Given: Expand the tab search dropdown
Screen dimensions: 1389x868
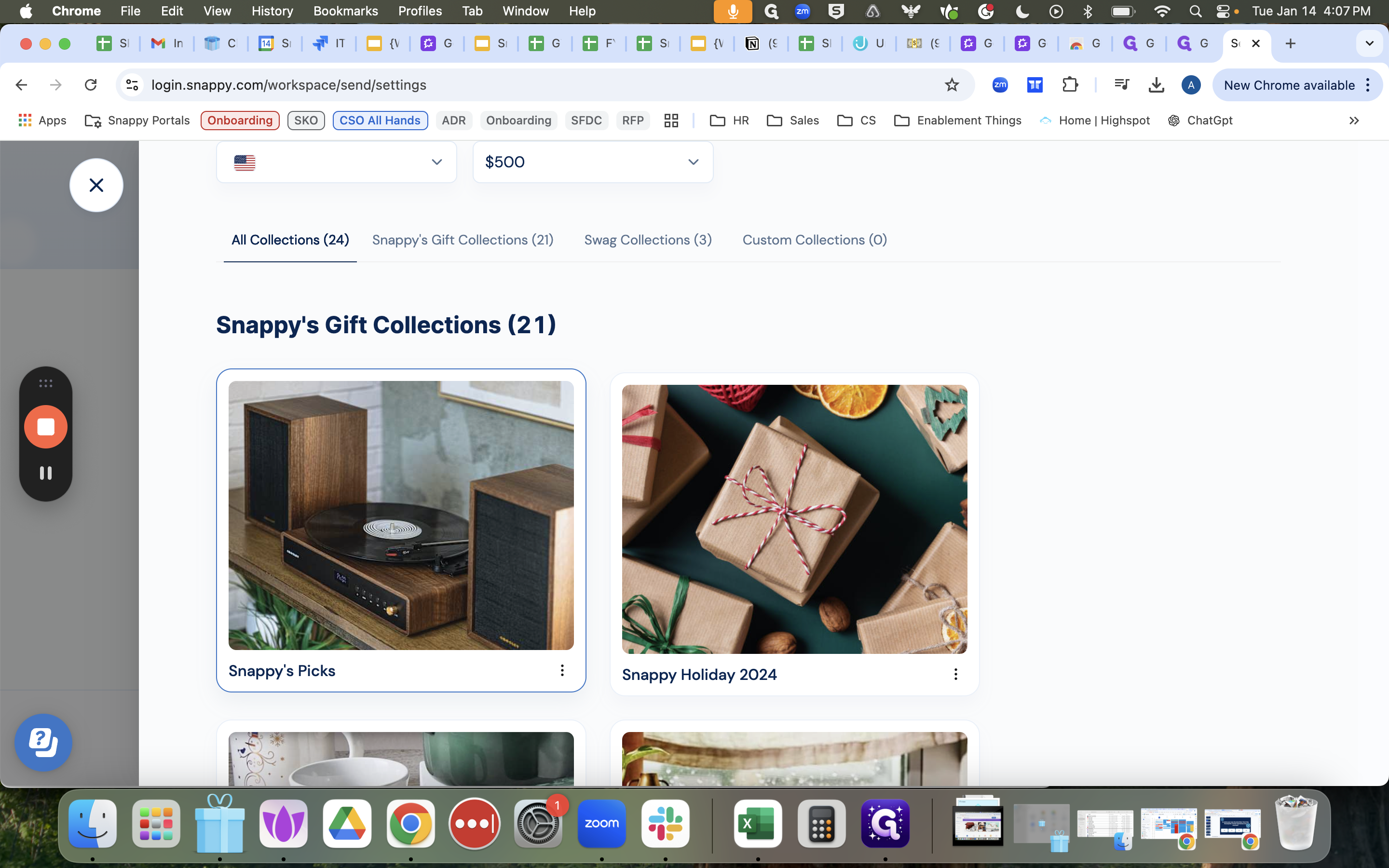Looking at the screenshot, I should (x=1369, y=43).
